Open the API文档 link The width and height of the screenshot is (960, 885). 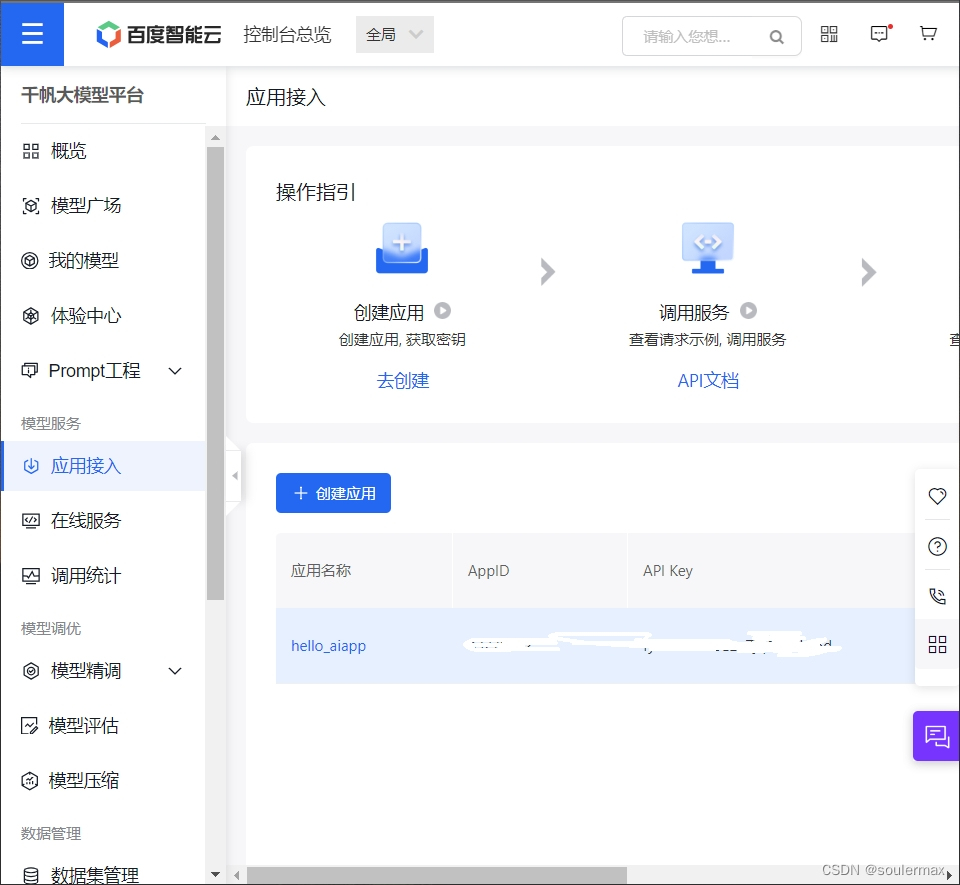pos(708,381)
